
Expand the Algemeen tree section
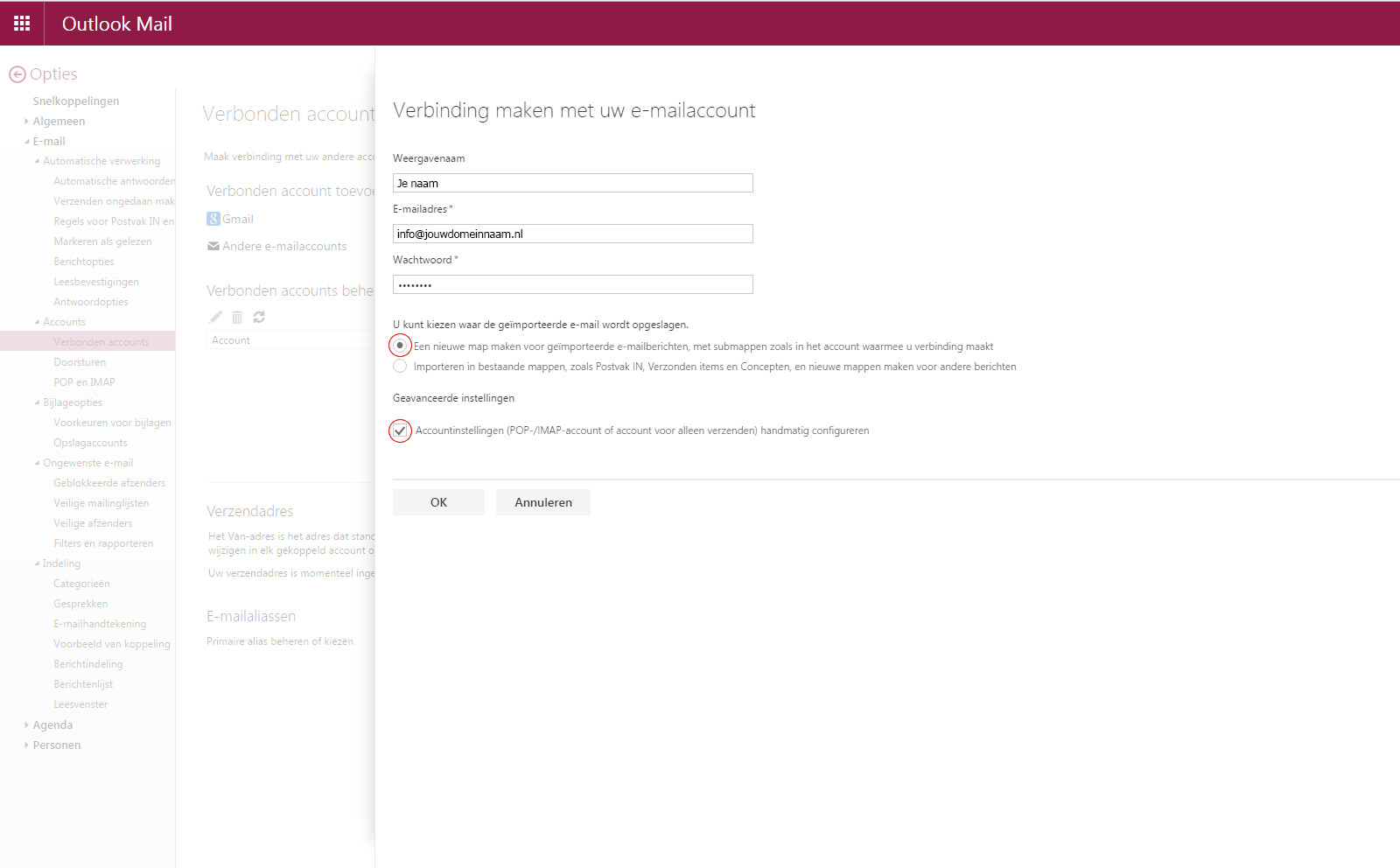tap(26, 122)
